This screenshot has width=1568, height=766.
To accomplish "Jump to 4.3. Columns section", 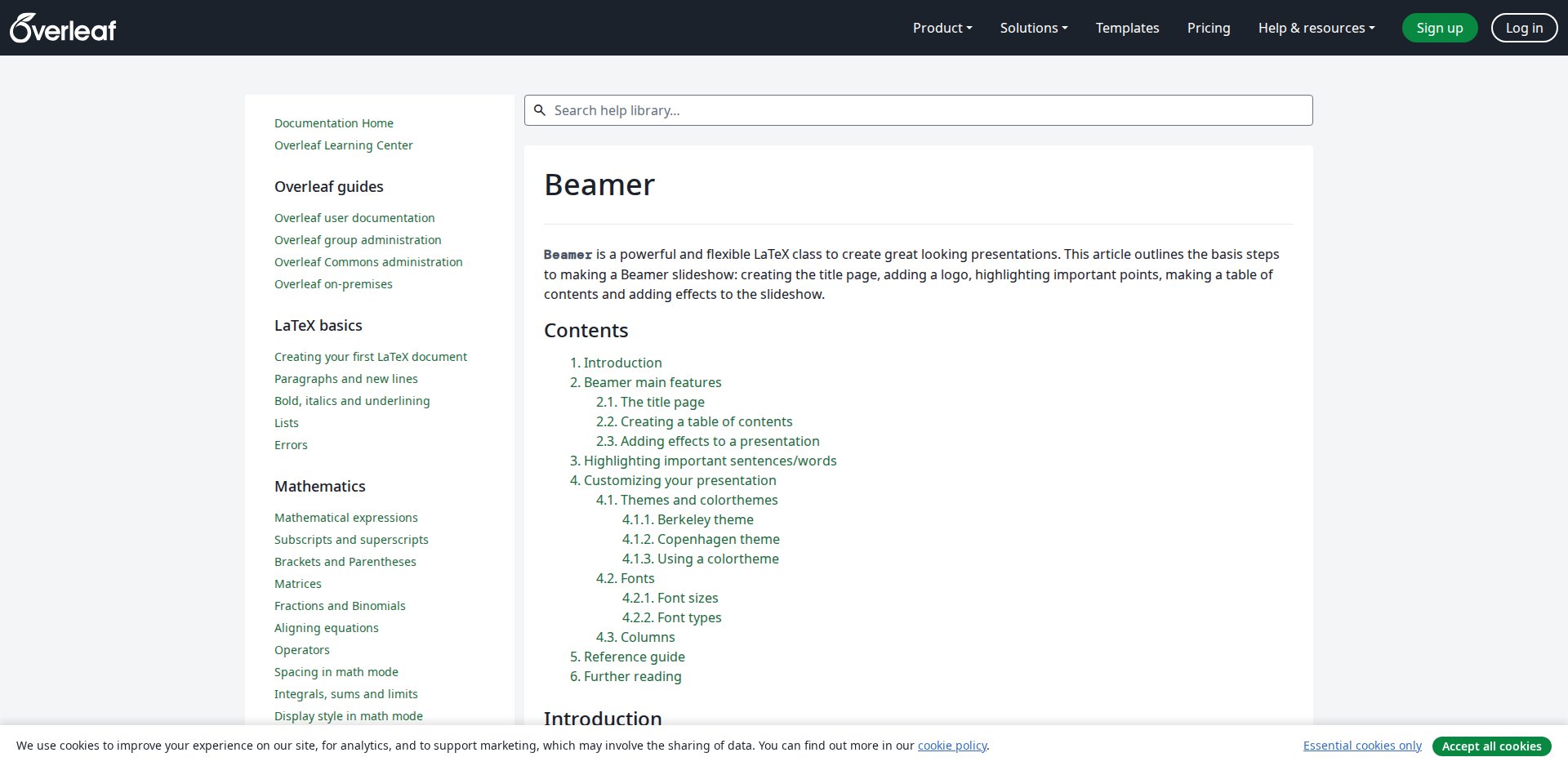I will coord(635,637).
